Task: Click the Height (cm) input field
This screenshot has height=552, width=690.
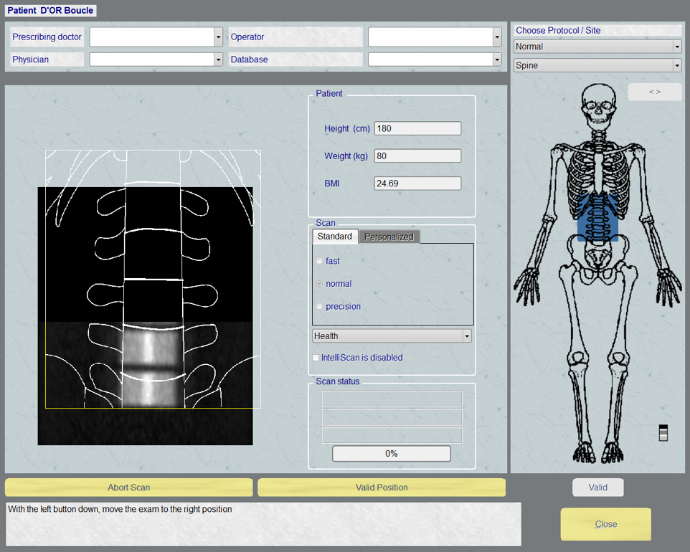Action: tap(417, 129)
